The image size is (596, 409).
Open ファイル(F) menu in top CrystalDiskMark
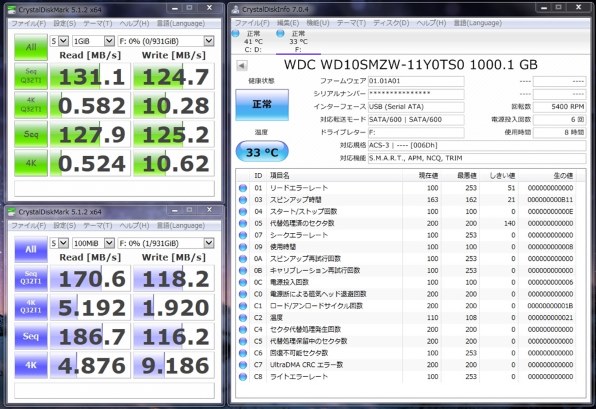(29, 24)
